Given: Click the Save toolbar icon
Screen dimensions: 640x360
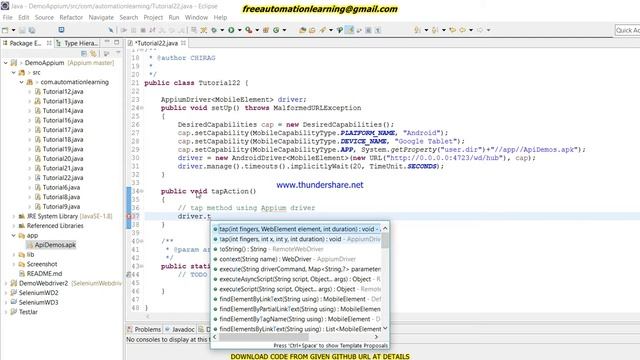Looking at the screenshot, I should [x=22, y=30].
